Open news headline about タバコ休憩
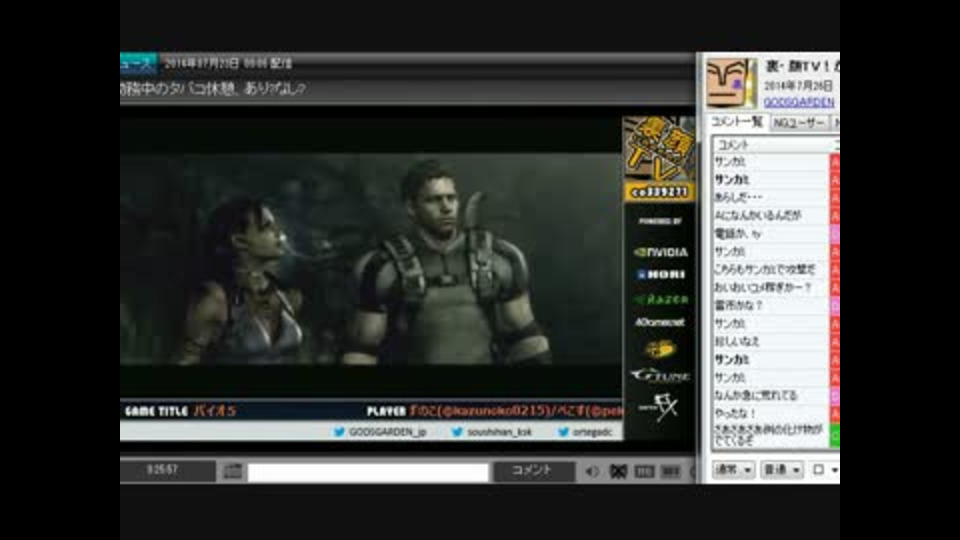The height and width of the screenshot is (540, 960). [213, 89]
